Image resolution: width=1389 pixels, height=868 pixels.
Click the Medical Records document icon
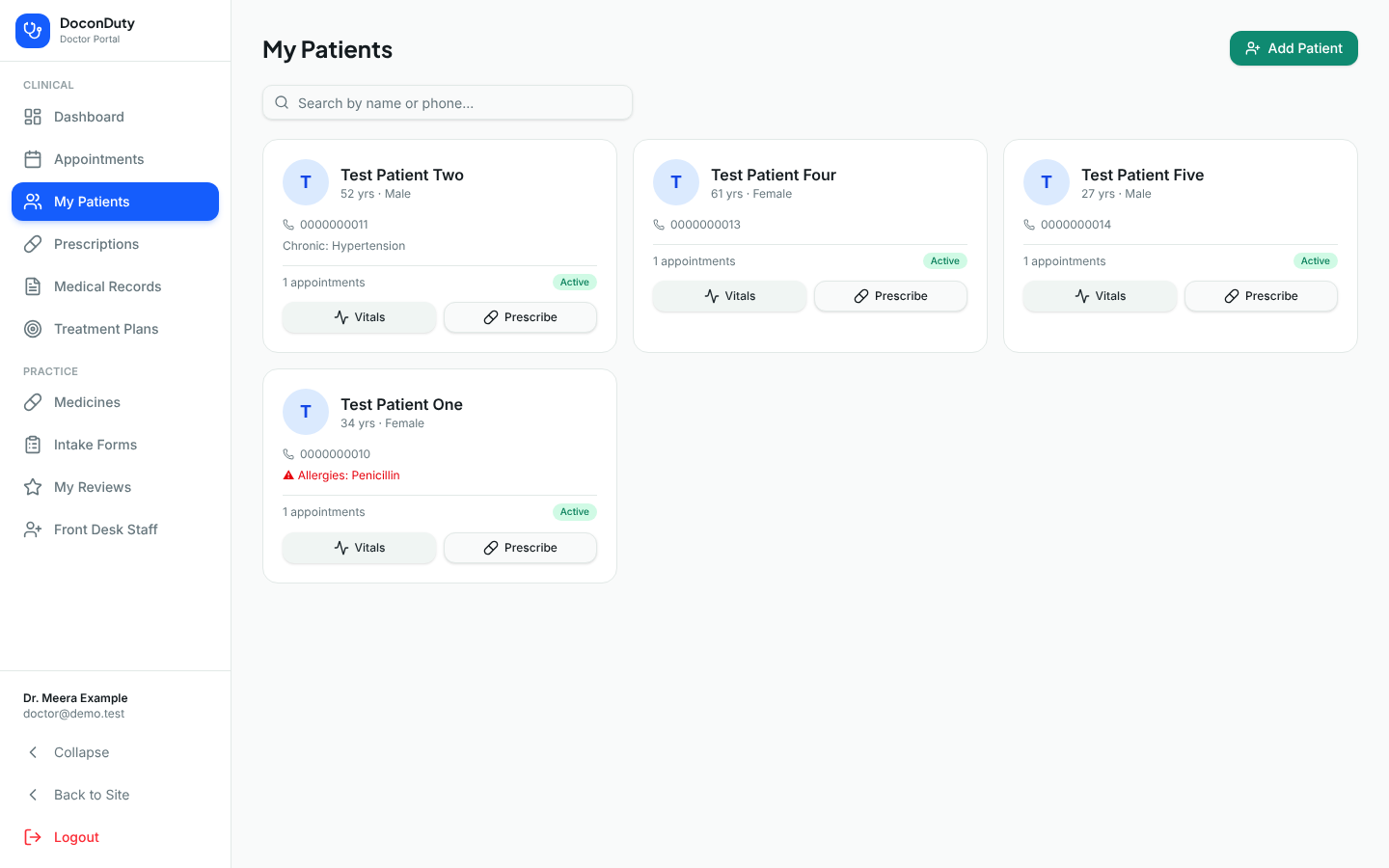point(33,286)
